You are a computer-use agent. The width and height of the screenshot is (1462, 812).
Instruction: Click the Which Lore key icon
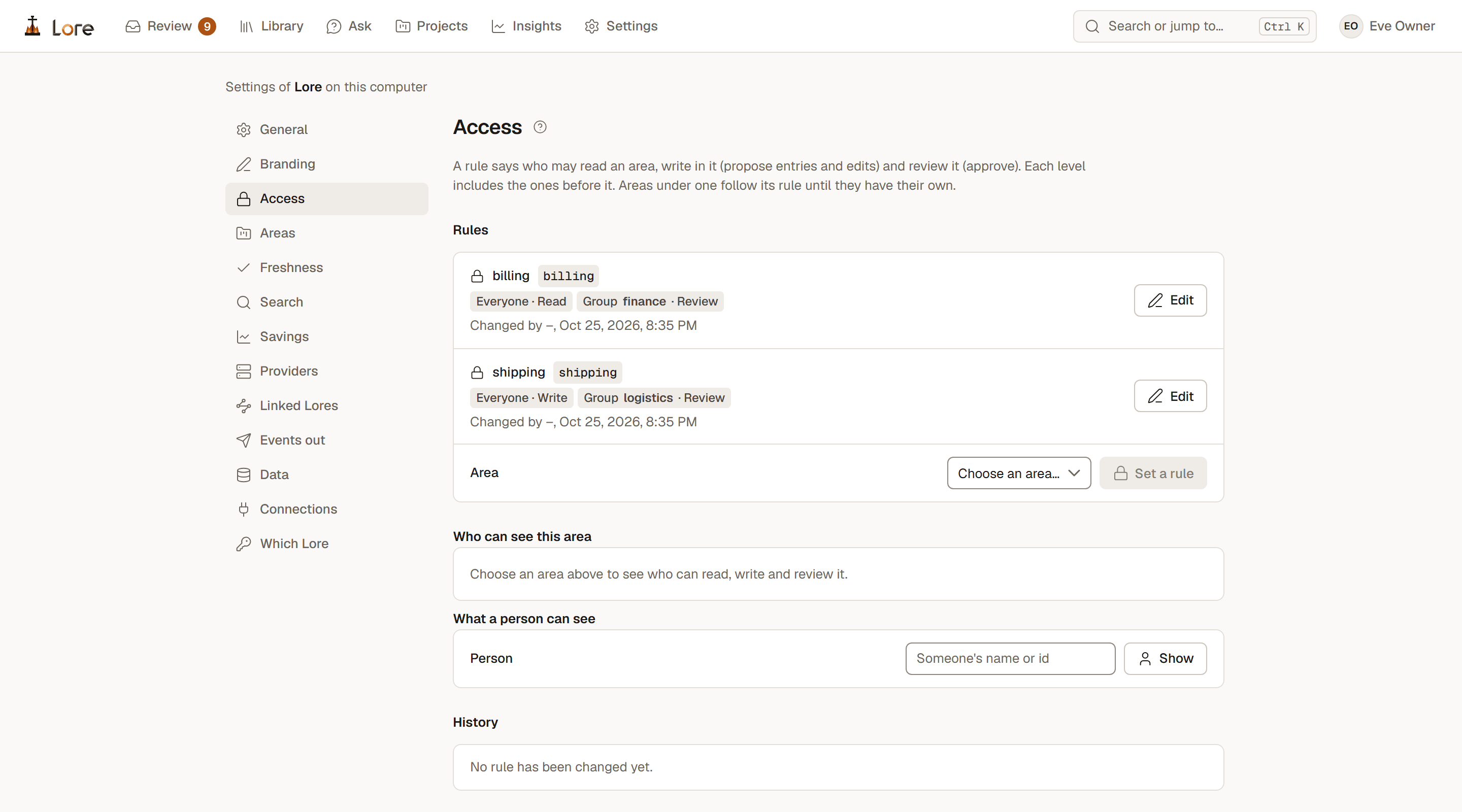click(x=244, y=544)
